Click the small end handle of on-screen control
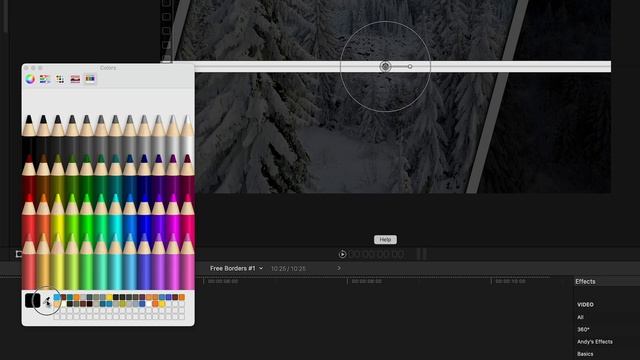Image resolution: width=640 pixels, height=360 pixels. tap(410, 67)
